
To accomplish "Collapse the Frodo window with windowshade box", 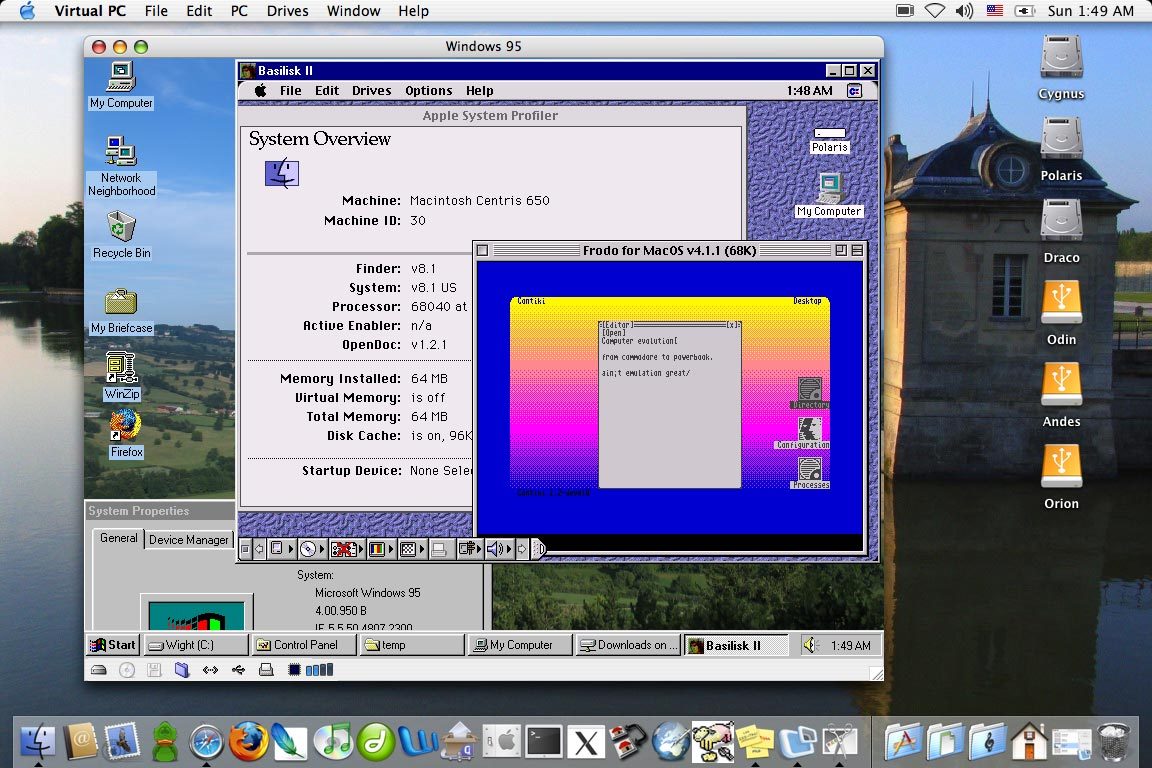I will coord(857,251).
